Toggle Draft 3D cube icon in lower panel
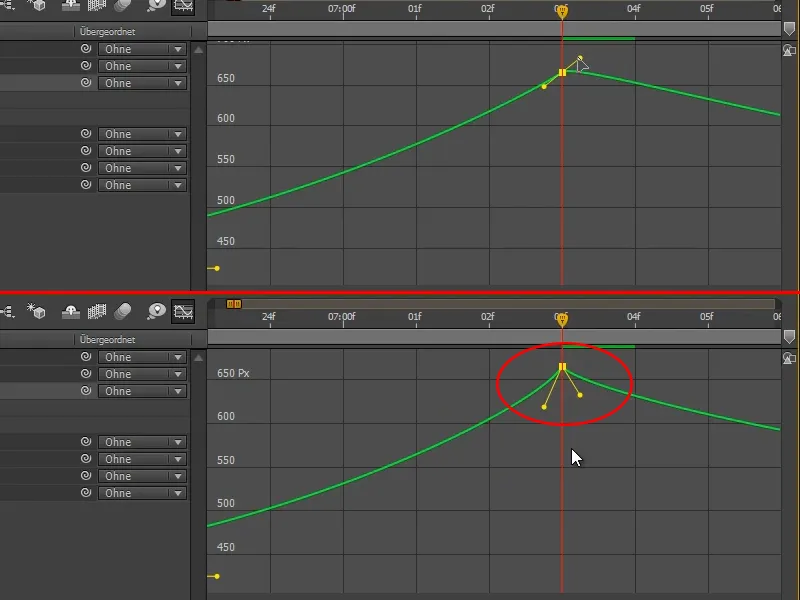 (36, 311)
